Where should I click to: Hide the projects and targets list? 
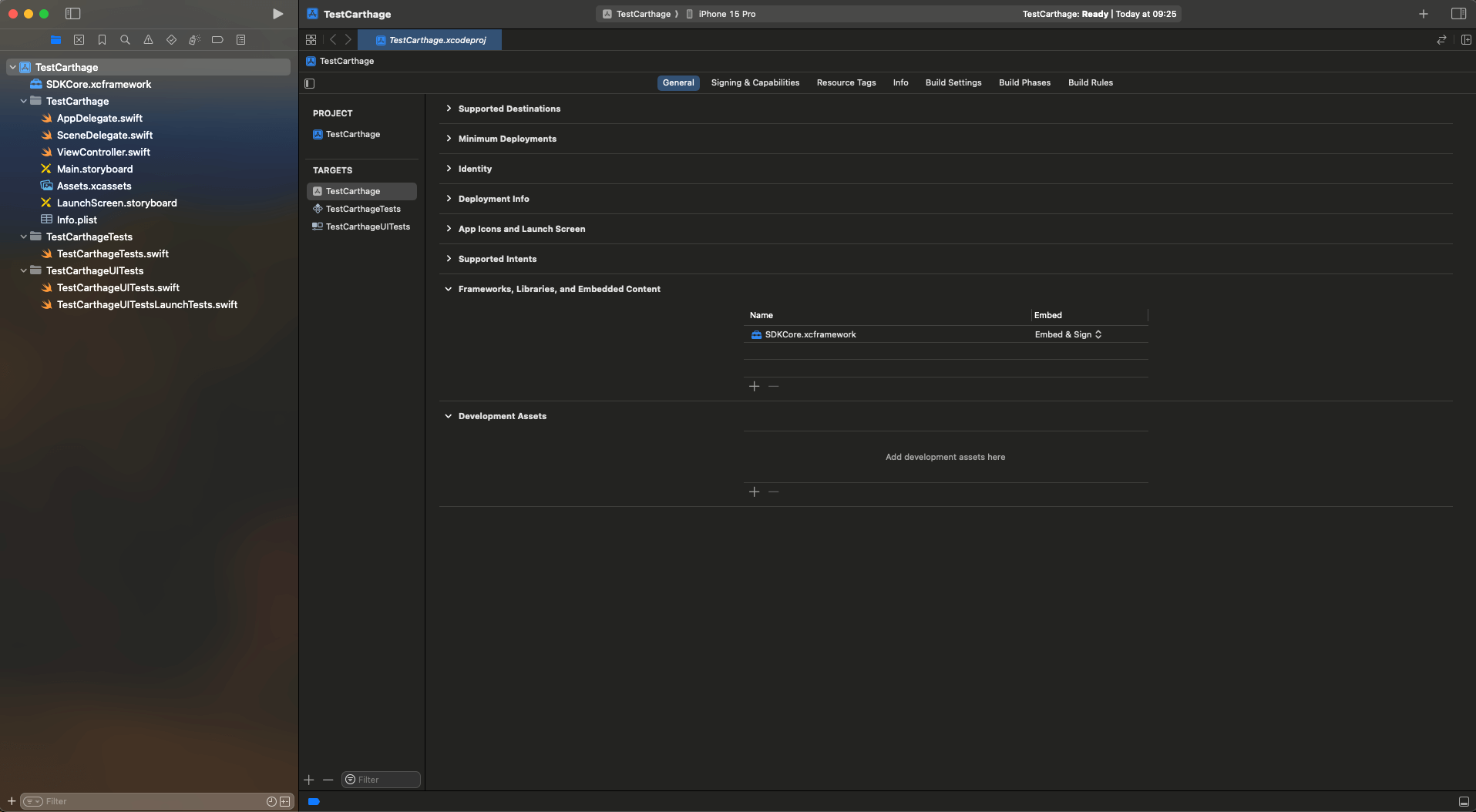pos(310,83)
